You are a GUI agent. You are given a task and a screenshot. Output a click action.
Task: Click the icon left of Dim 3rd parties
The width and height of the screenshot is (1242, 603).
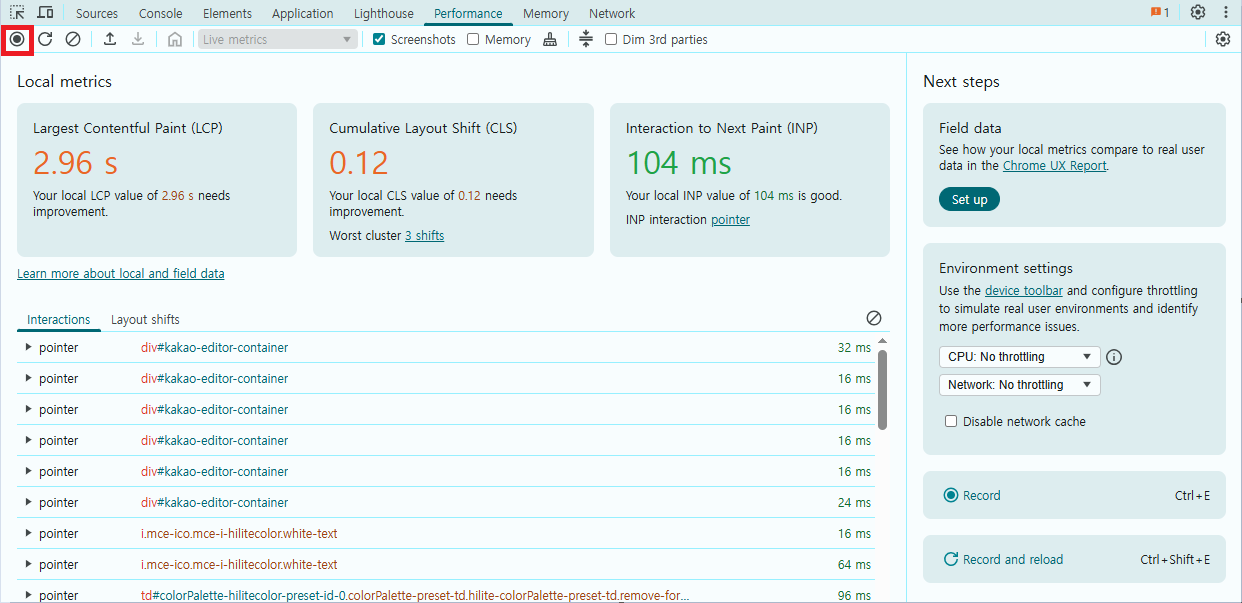pyautogui.click(x=586, y=39)
